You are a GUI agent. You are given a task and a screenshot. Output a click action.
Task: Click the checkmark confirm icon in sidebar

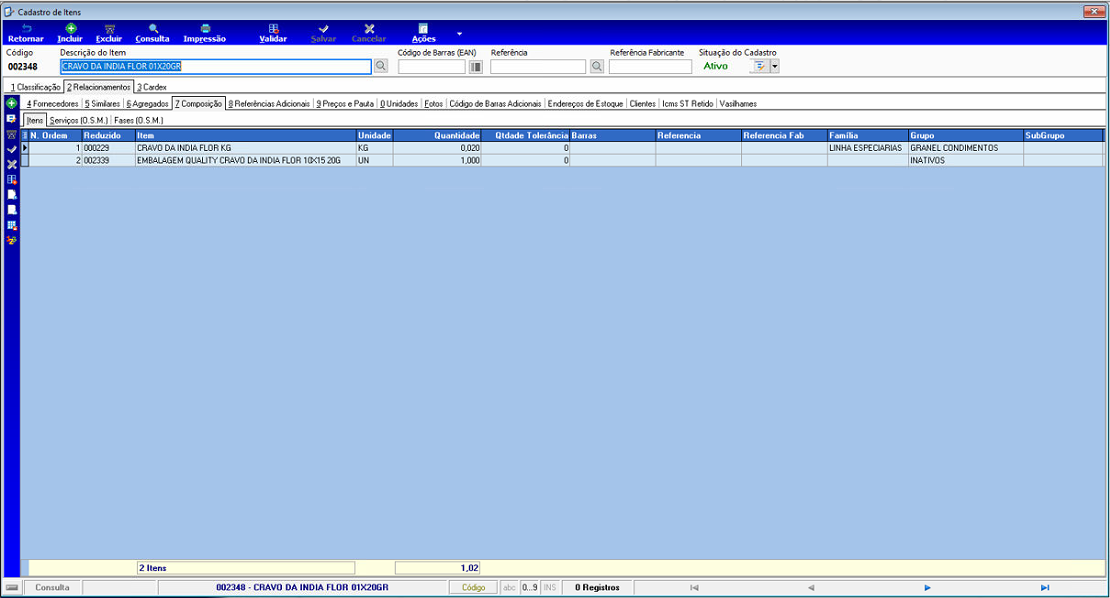11,149
